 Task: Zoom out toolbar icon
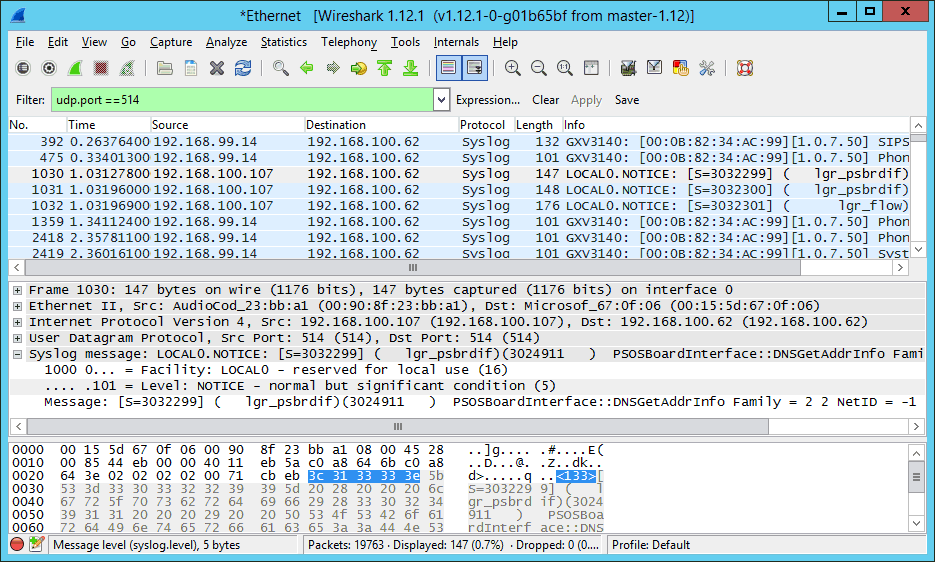[x=538, y=68]
